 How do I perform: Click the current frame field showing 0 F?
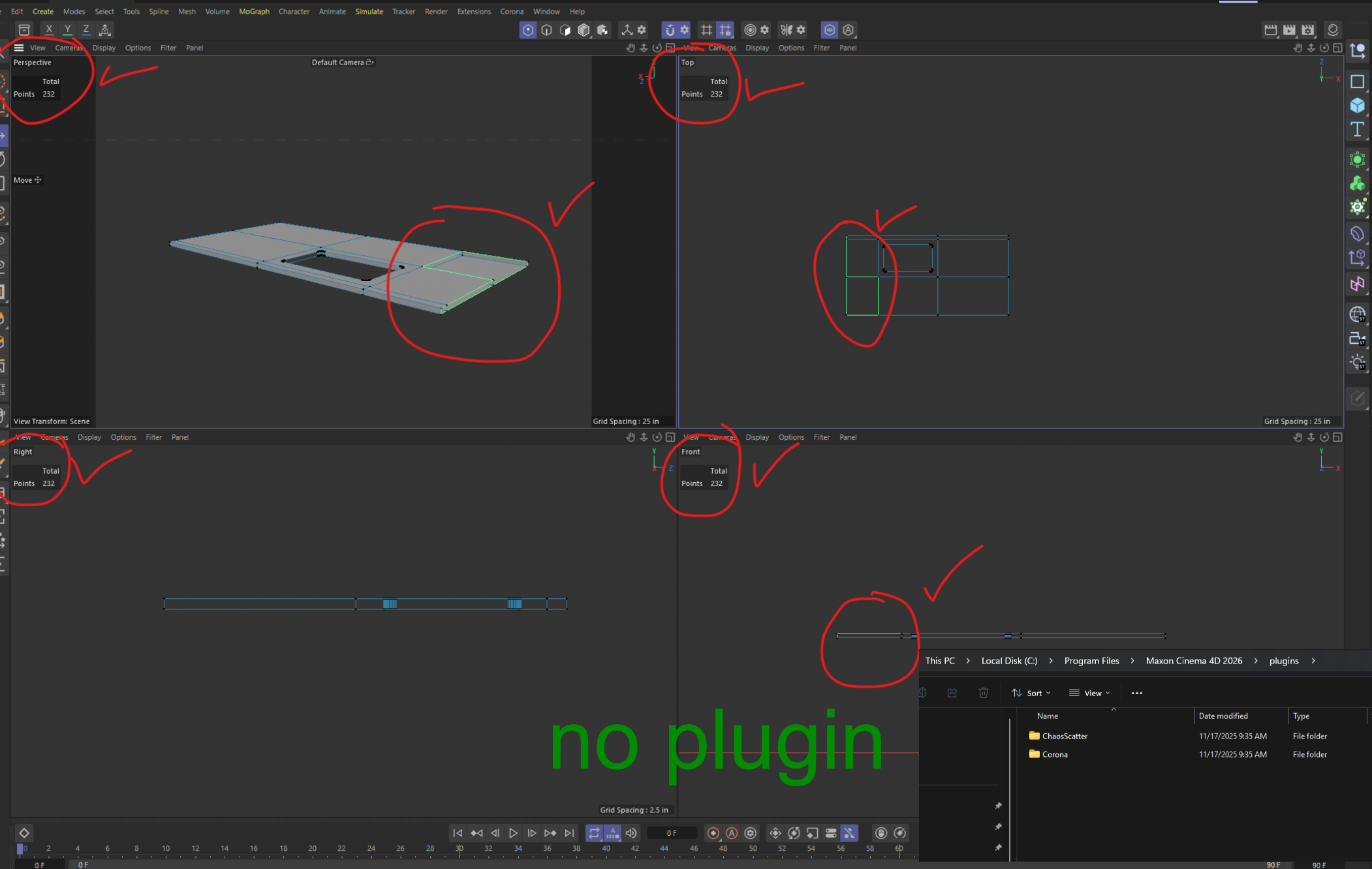coord(672,833)
